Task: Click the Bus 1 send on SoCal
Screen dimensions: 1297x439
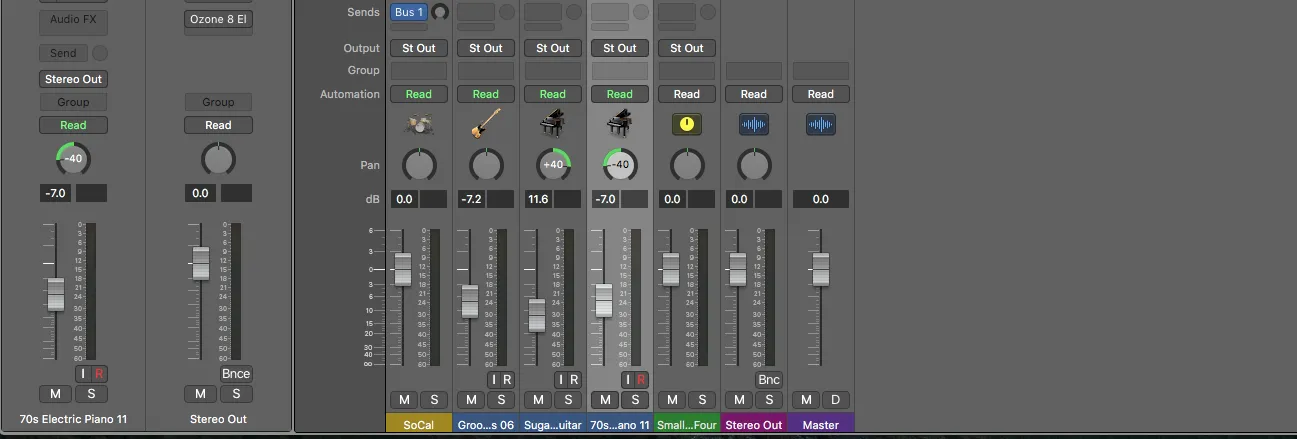Action: [409, 12]
